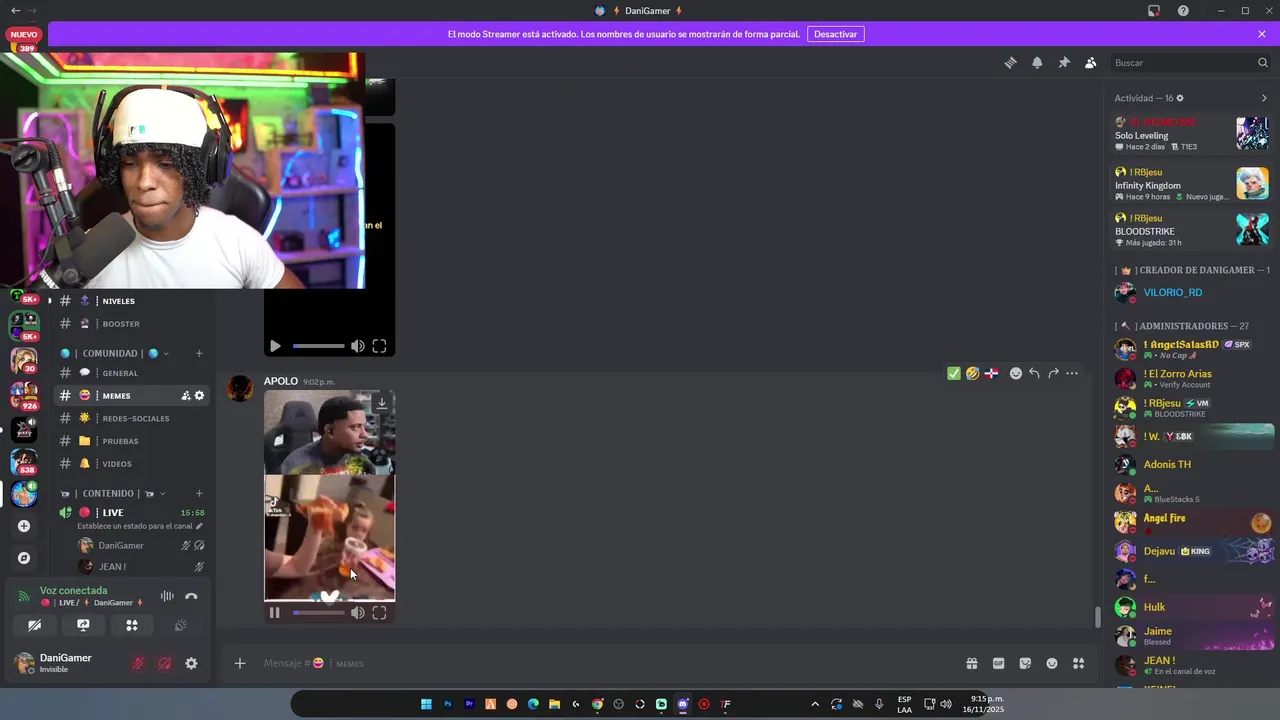This screenshot has height=720, width=1280.
Task: Start an activity from voice panel
Action: pos(131,625)
